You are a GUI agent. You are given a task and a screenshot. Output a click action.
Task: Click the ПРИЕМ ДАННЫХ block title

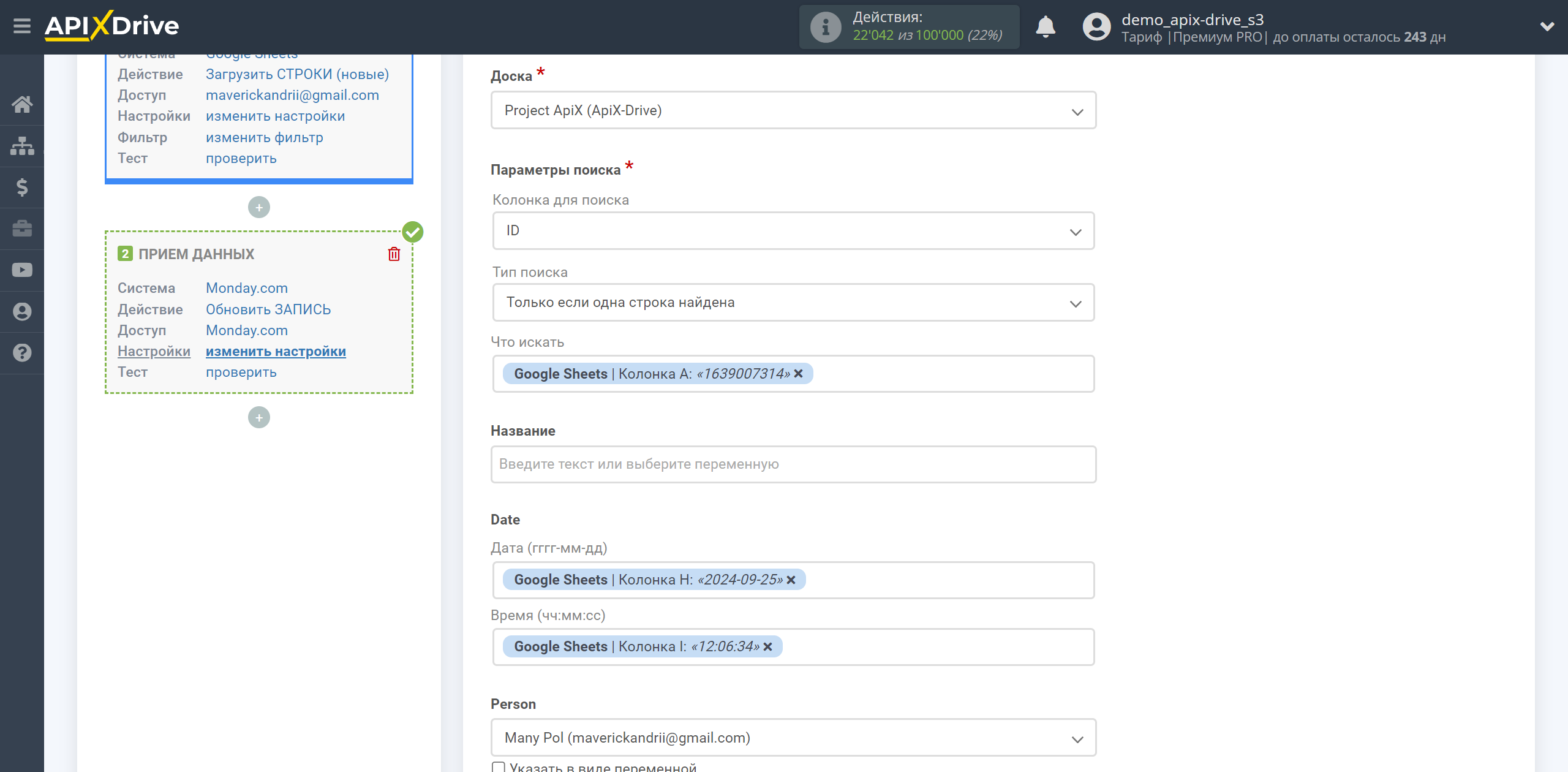tap(196, 254)
